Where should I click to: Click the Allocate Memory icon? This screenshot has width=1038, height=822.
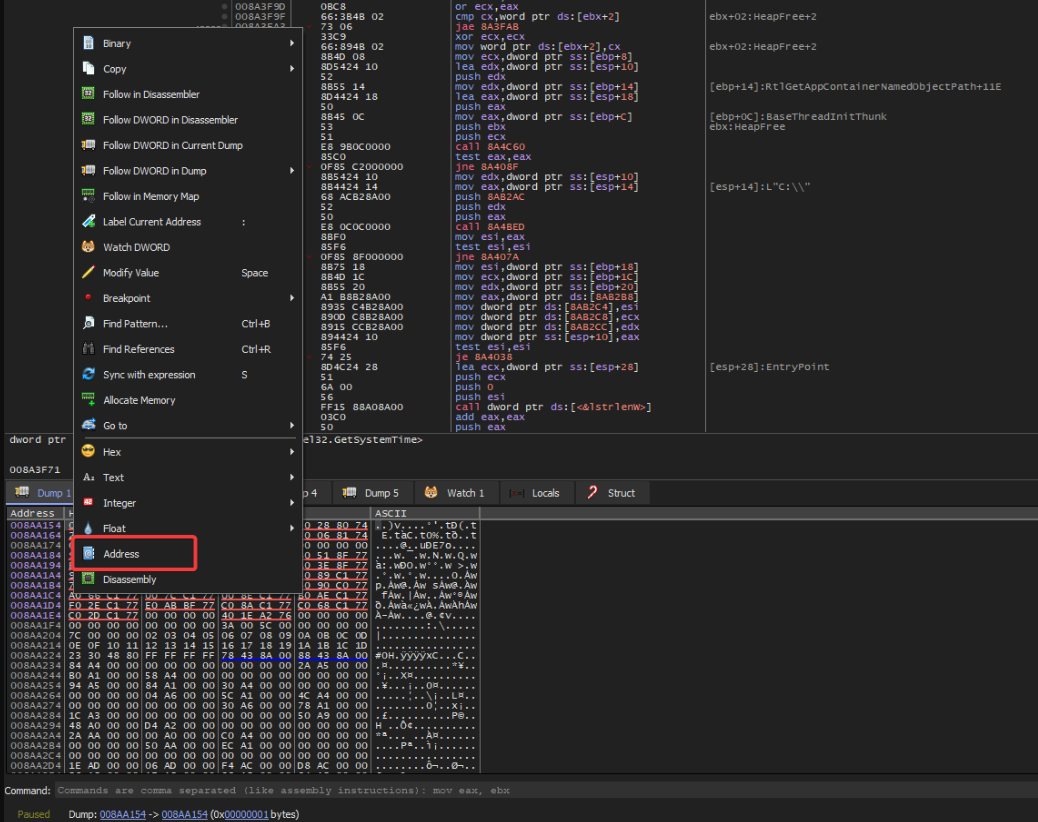pos(88,400)
